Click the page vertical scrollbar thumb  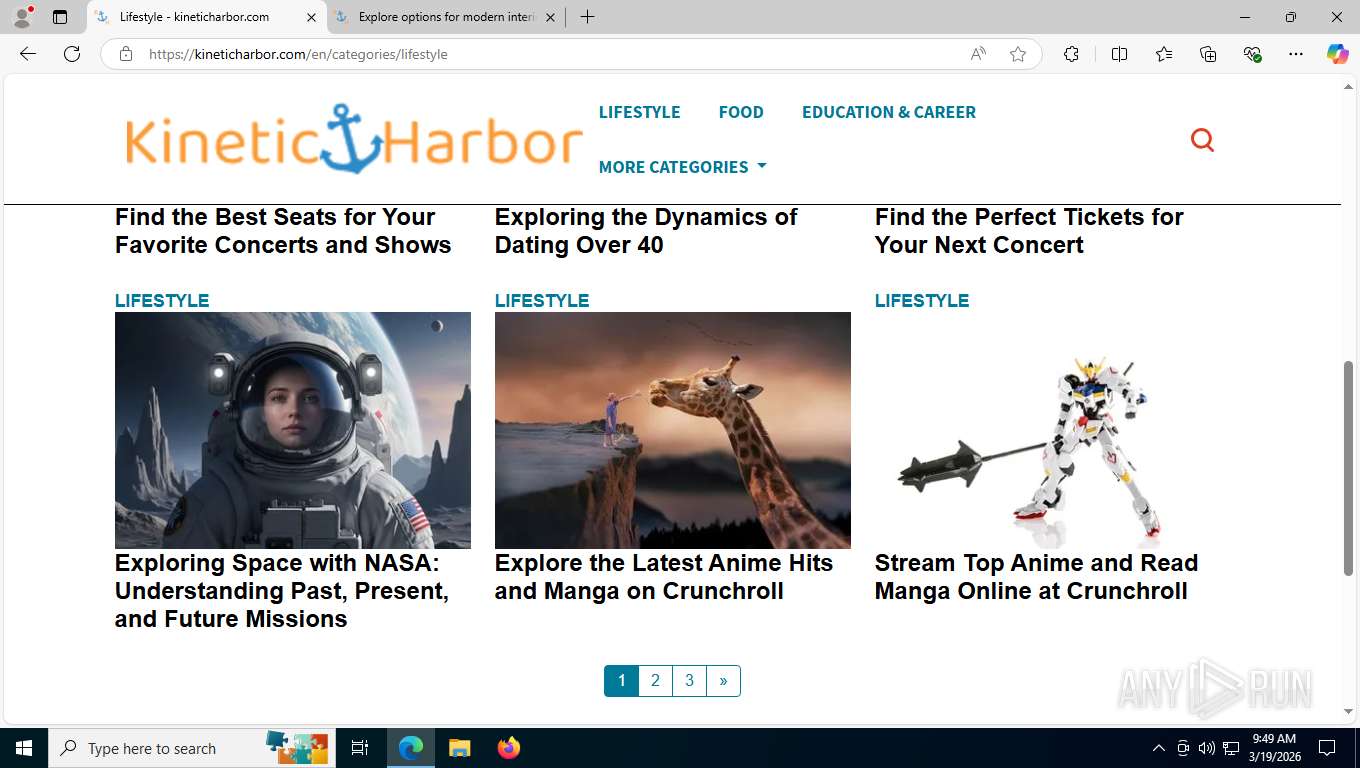(x=1348, y=468)
